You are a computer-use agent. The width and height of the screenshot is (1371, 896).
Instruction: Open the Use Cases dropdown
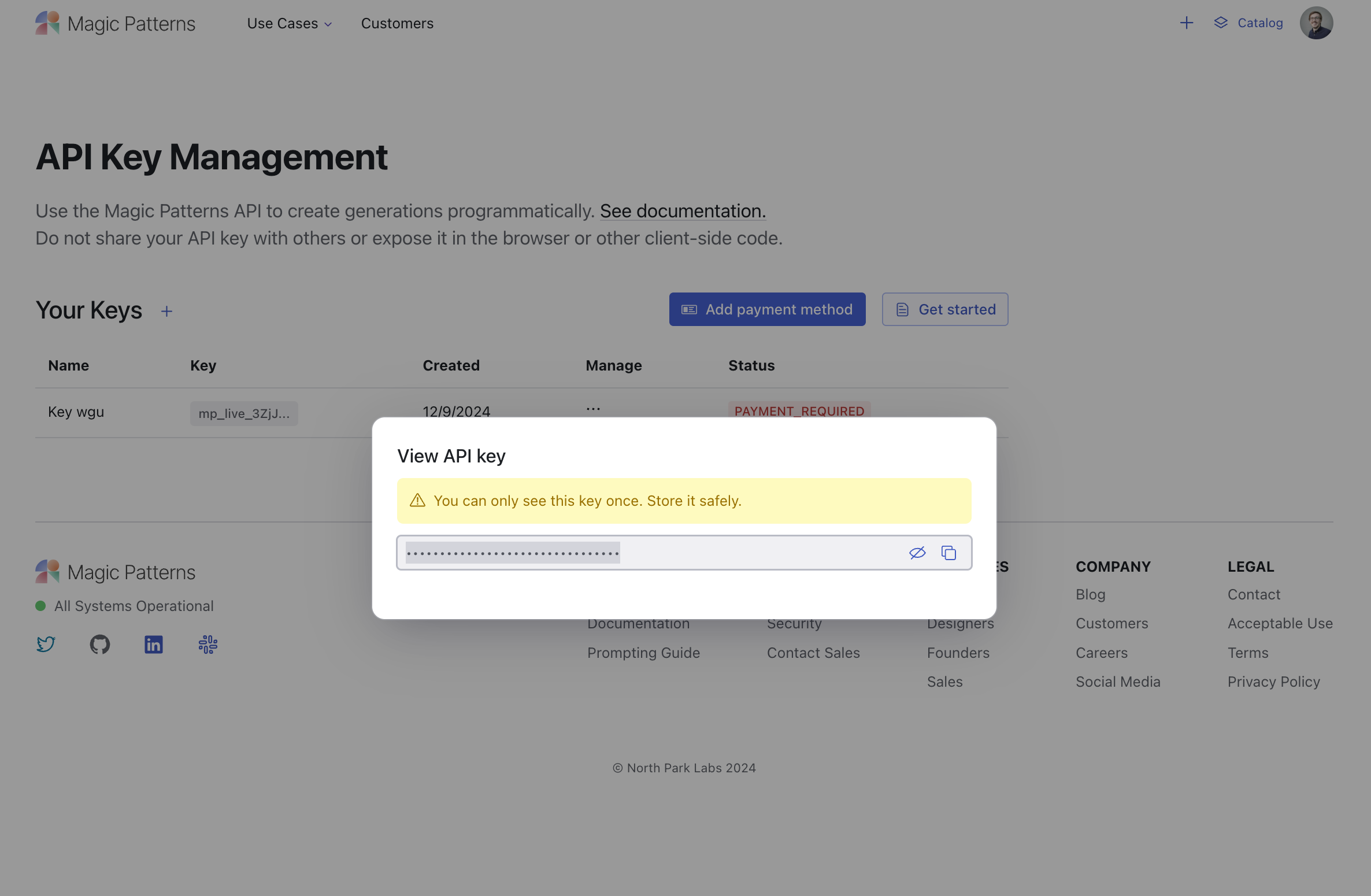pyautogui.click(x=290, y=23)
